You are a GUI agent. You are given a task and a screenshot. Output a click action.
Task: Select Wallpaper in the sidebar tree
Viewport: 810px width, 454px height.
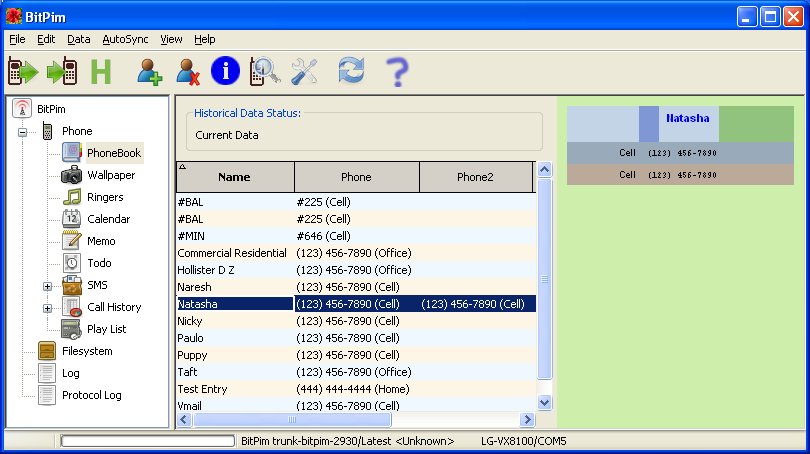[110, 175]
